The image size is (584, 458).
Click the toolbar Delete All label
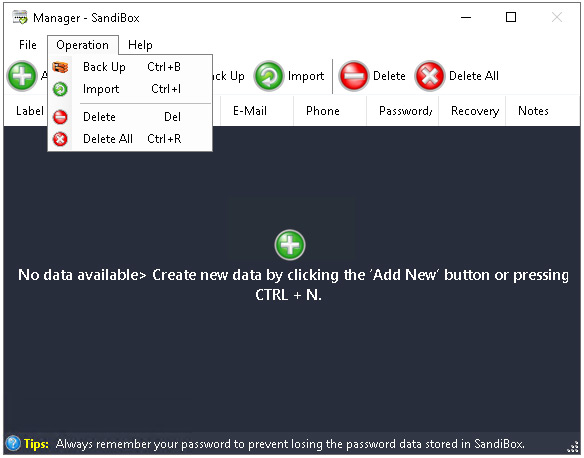[474, 76]
